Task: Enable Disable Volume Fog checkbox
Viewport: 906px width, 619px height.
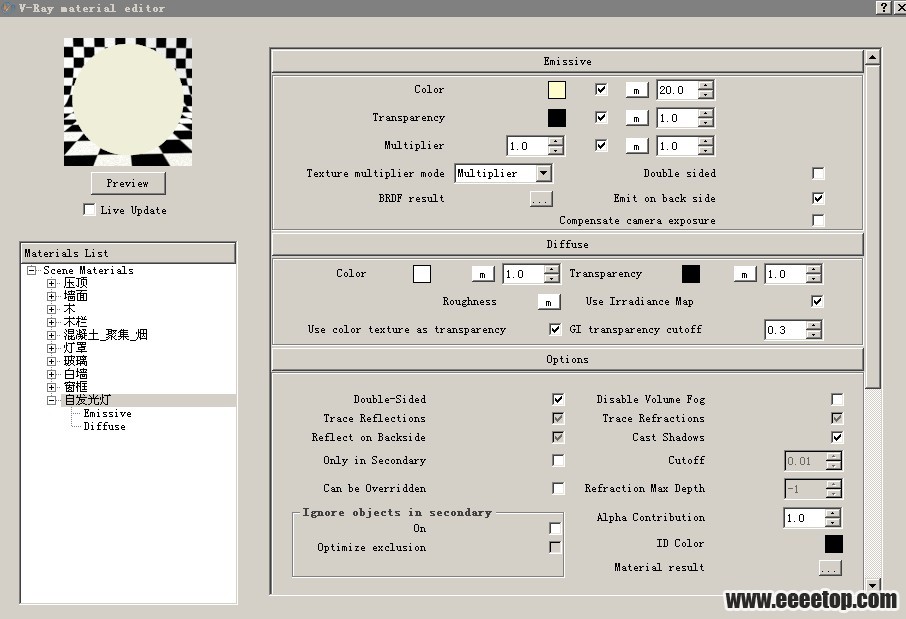Action: point(837,399)
